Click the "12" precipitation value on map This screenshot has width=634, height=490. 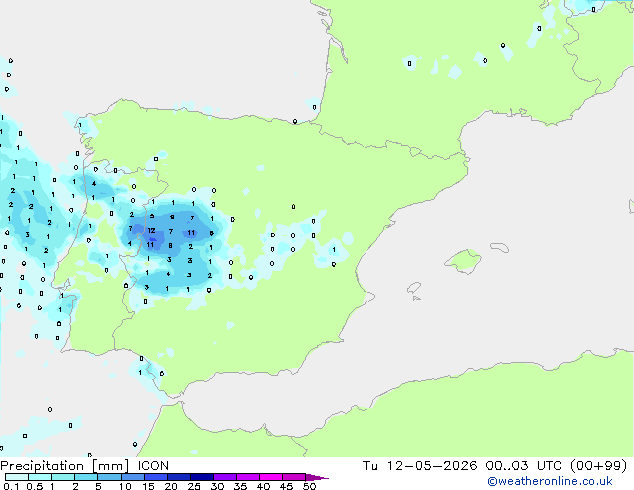coord(151,230)
